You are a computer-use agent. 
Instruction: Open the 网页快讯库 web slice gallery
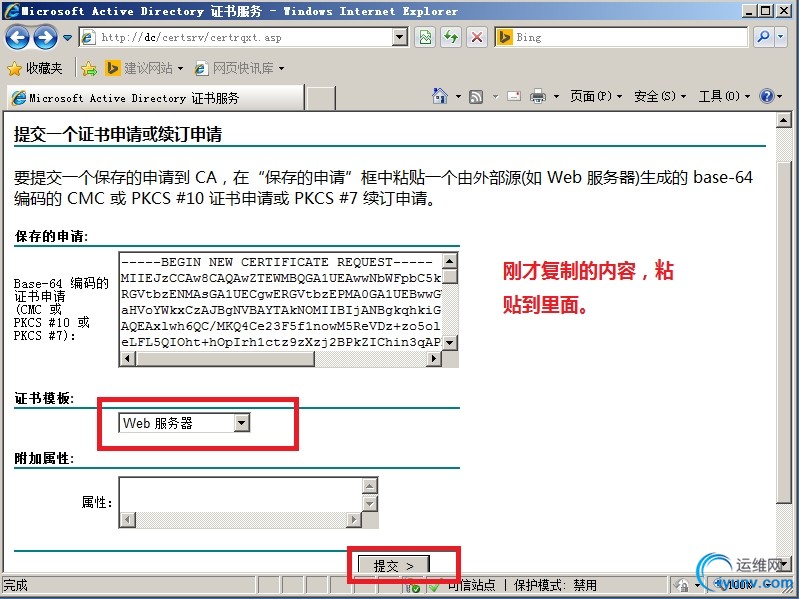click(x=239, y=68)
